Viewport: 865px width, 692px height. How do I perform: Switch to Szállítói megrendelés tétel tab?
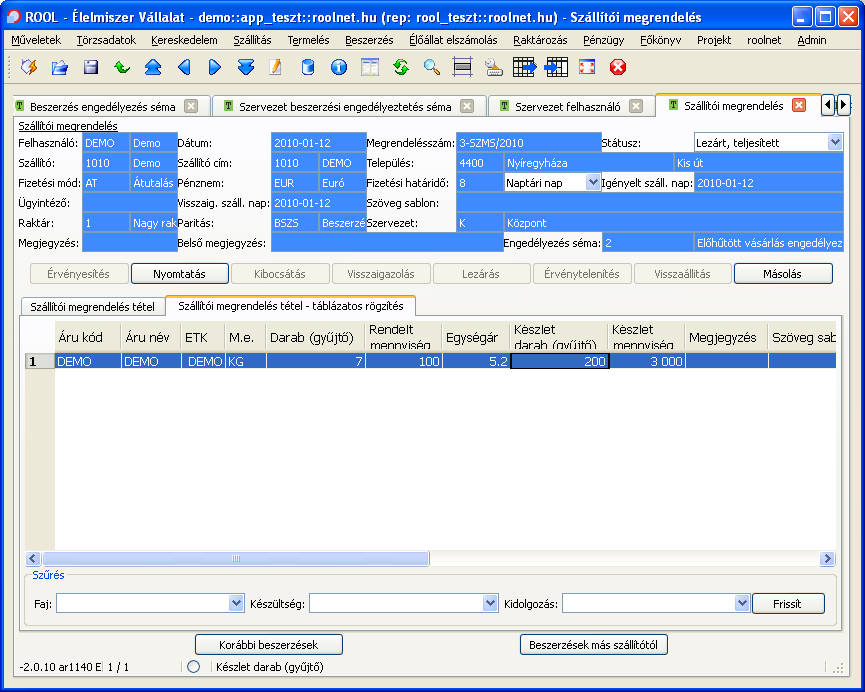pyautogui.click(x=92, y=306)
